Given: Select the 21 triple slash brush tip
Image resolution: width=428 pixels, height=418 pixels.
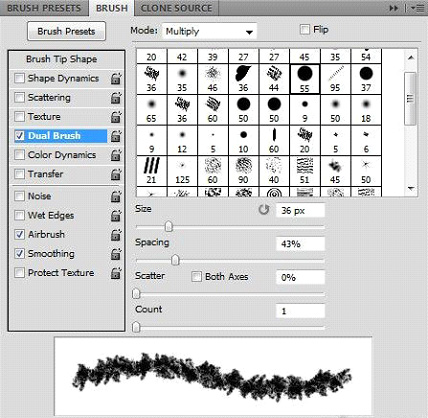Looking at the screenshot, I should (151, 171).
